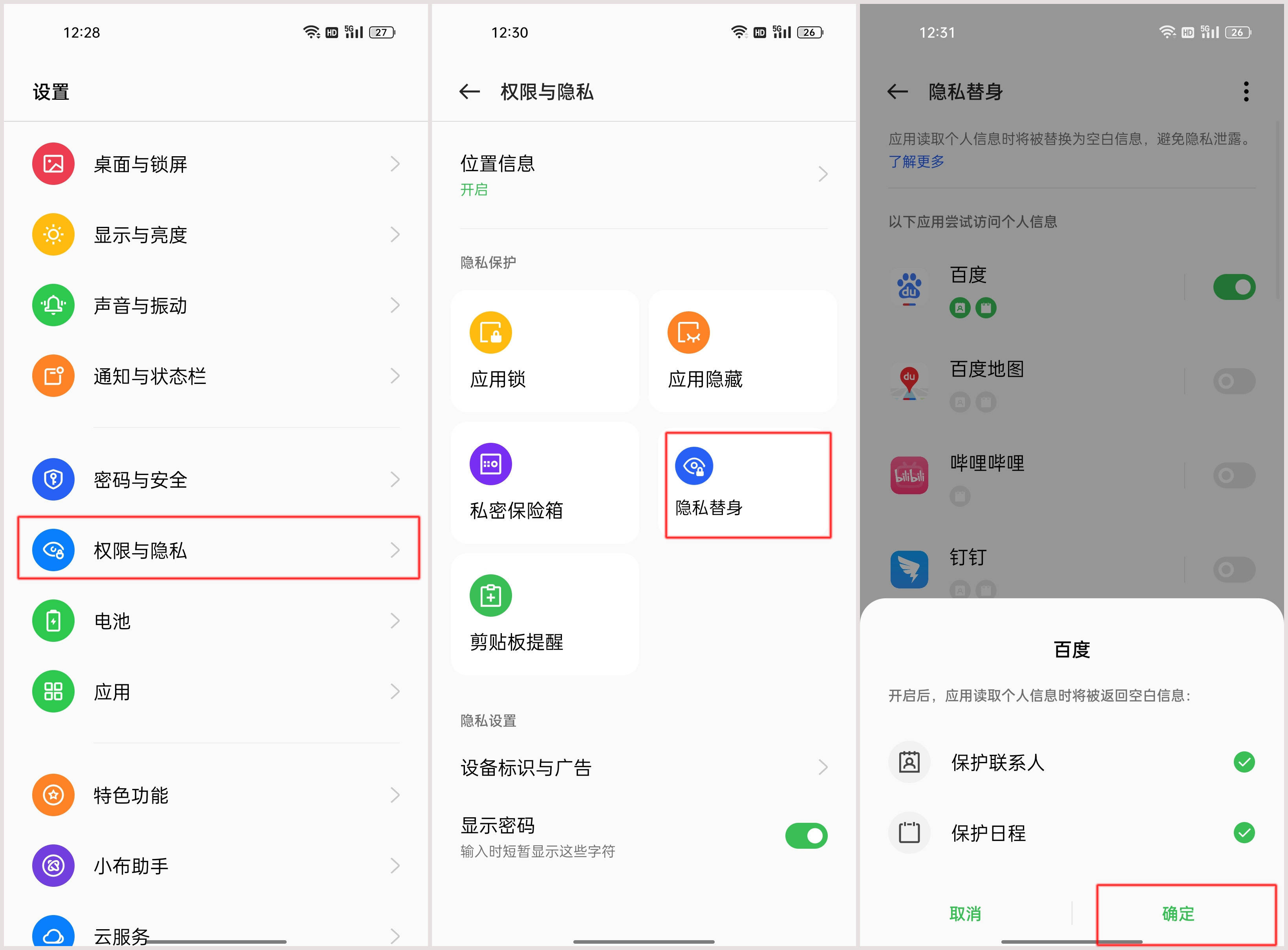The image size is (1288, 950).
Task: Open 密码与安全 row chevron
Action: coord(395,480)
